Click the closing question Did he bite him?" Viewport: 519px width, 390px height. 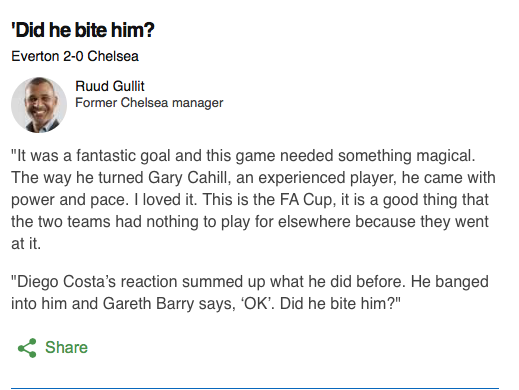coord(340,304)
